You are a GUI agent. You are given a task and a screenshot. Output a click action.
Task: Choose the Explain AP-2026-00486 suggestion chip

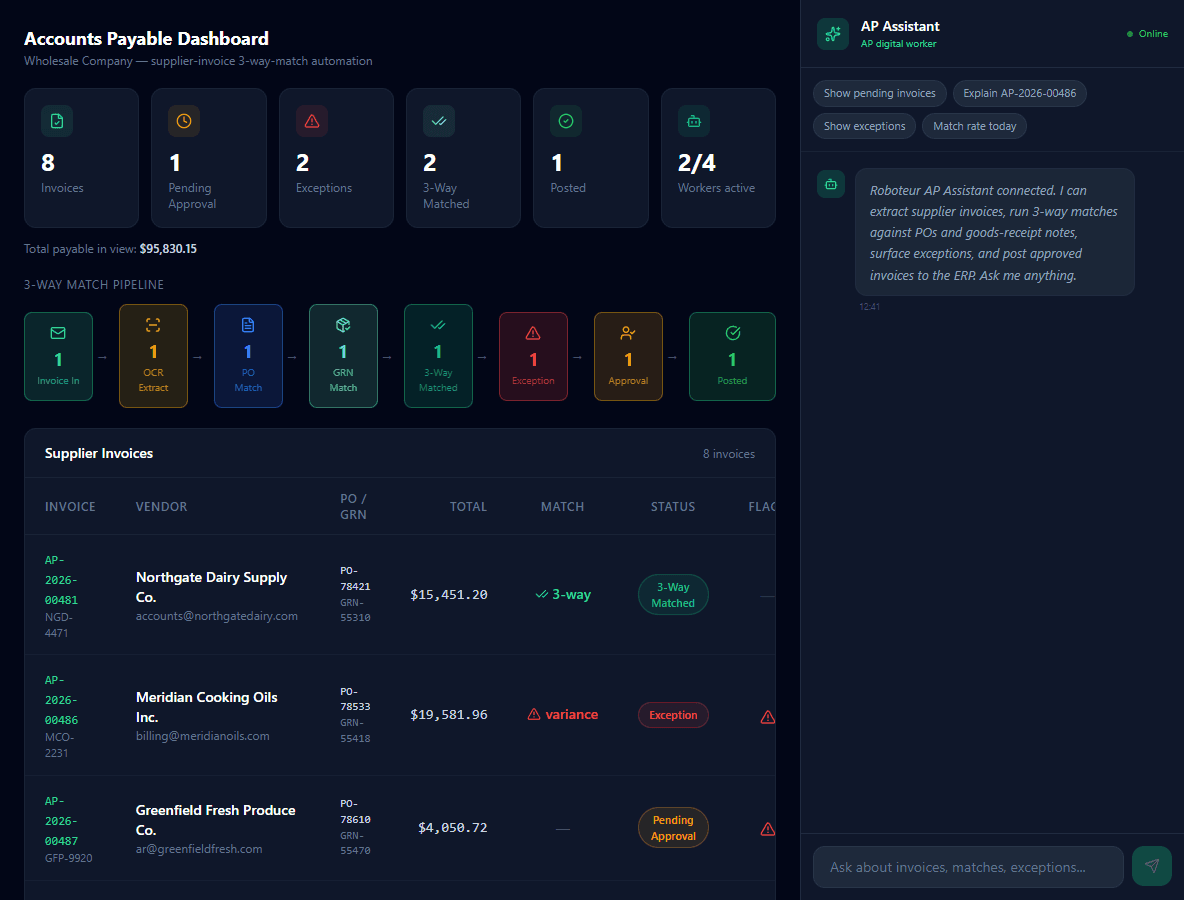tap(1019, 93)
